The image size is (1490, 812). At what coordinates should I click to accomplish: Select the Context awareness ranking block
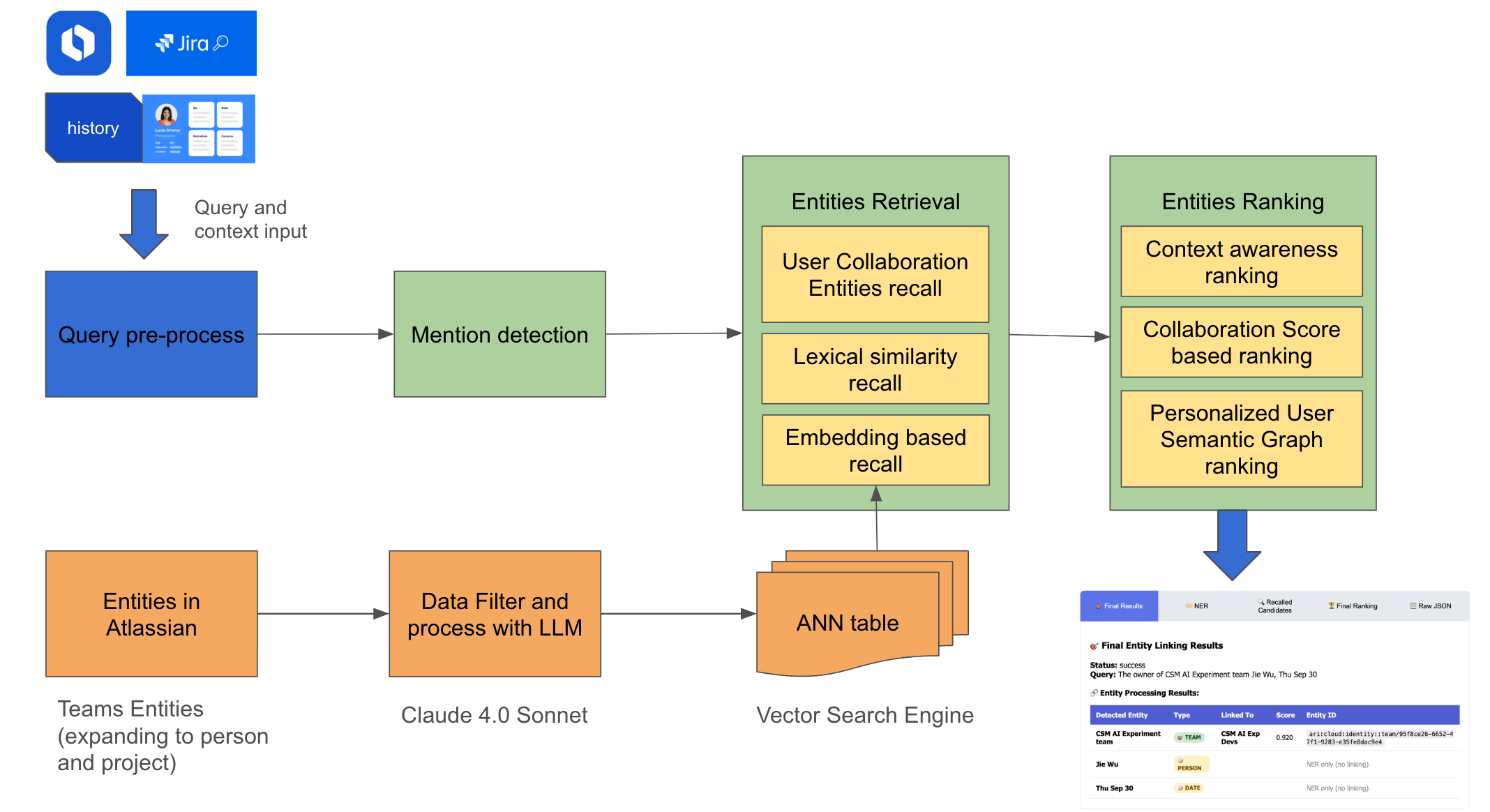pos(1241,262)
